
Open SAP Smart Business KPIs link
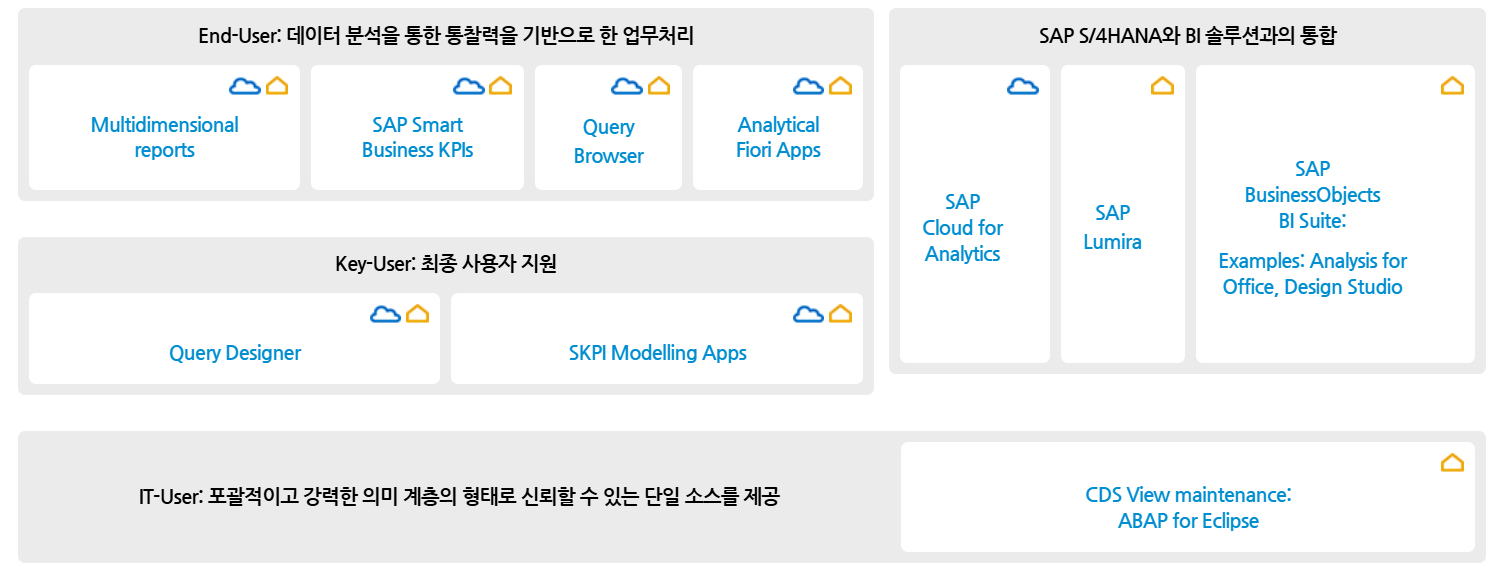(x=417, y=138)
